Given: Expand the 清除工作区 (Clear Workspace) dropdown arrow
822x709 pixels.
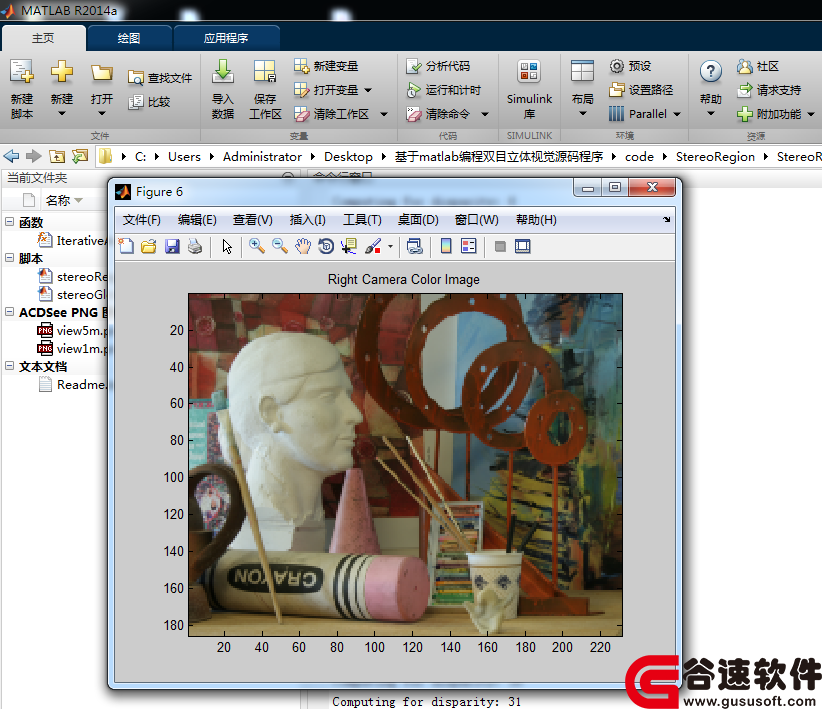Looking at the screenshot, I should 384,114.
